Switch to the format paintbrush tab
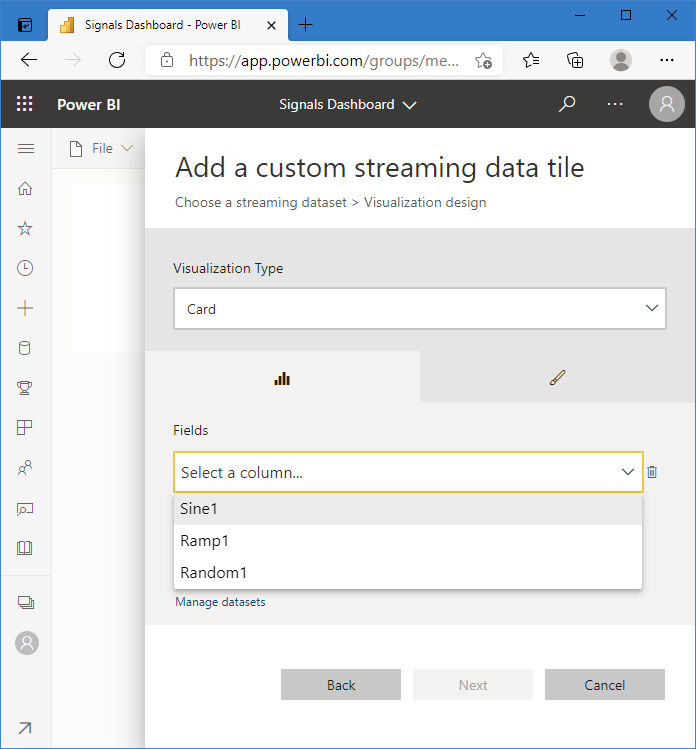This screenshot has height=749, width=696. (557, 378)
